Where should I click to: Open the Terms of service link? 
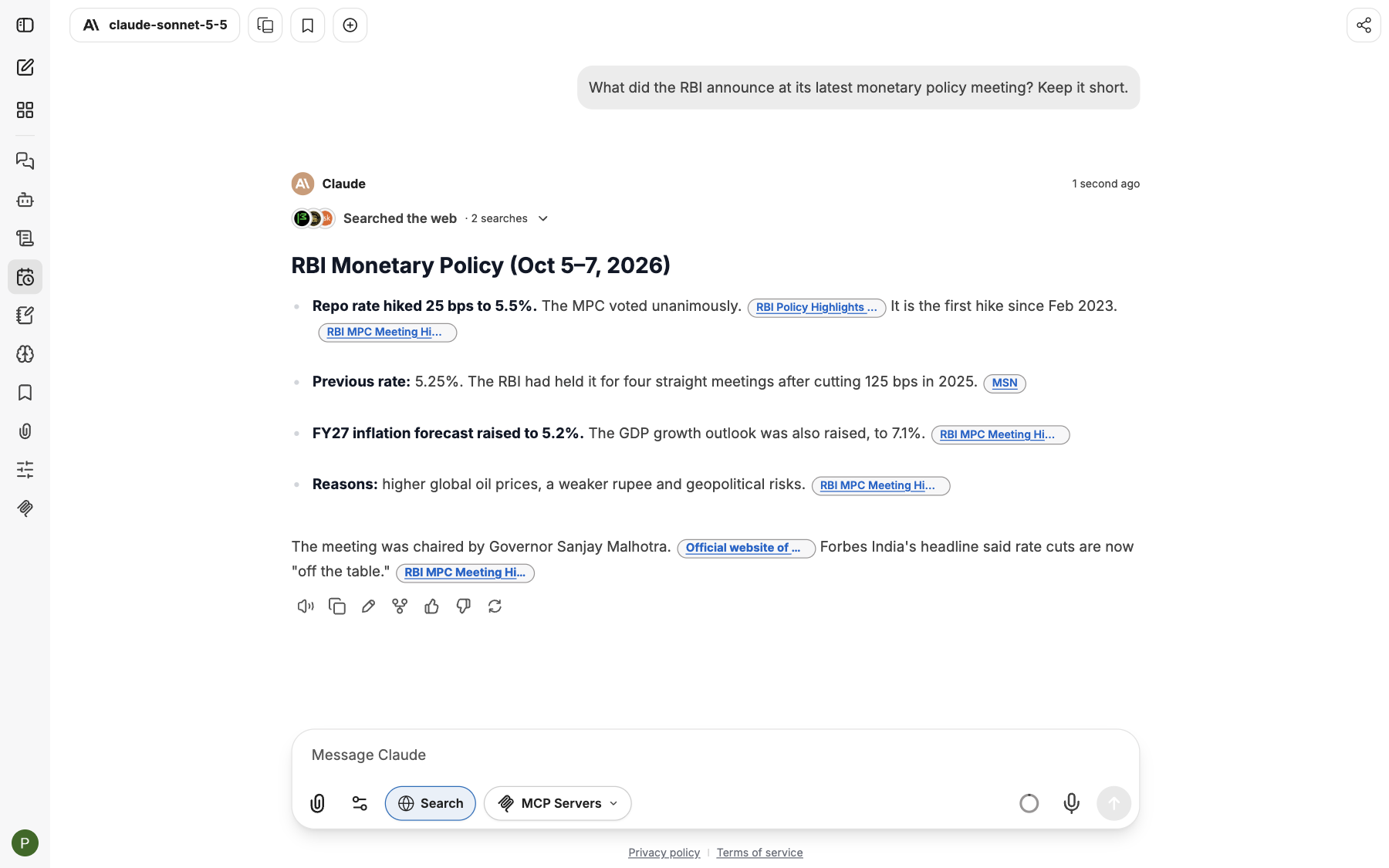pyautogui.click(x=759, y=853)
